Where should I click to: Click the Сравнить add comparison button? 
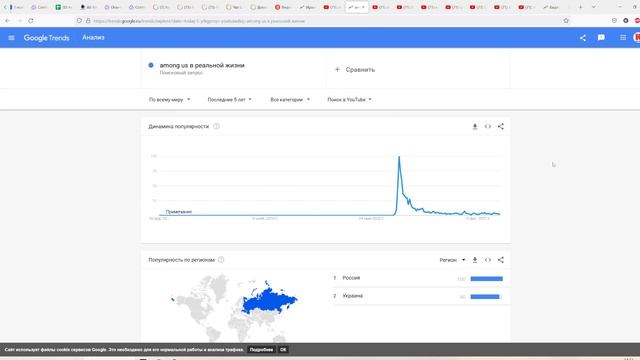pos(355,70)
